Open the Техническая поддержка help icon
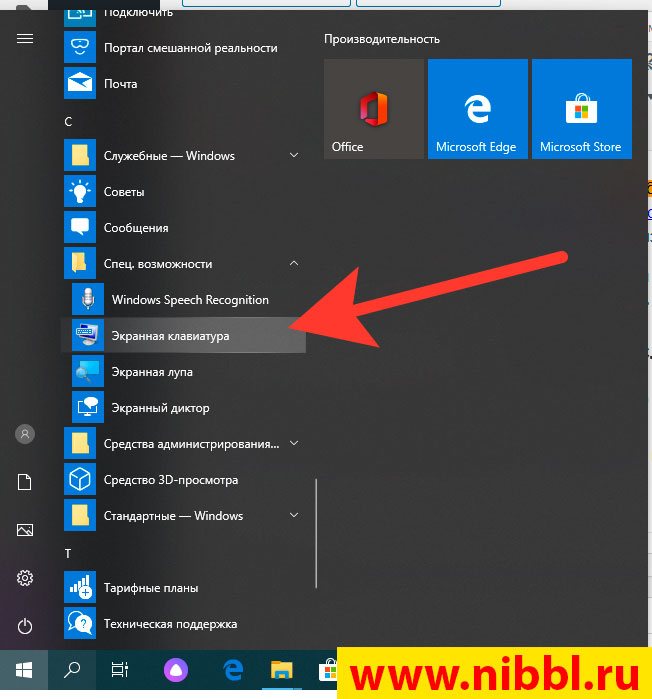652x699 pixels. (x=80, y=624)
